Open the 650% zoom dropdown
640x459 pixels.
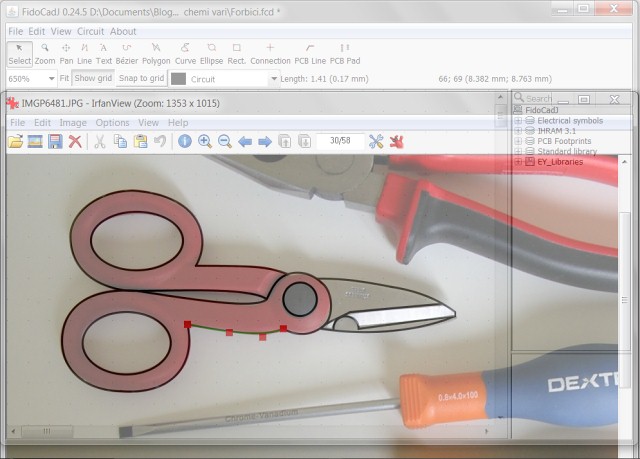click(51, 78)
